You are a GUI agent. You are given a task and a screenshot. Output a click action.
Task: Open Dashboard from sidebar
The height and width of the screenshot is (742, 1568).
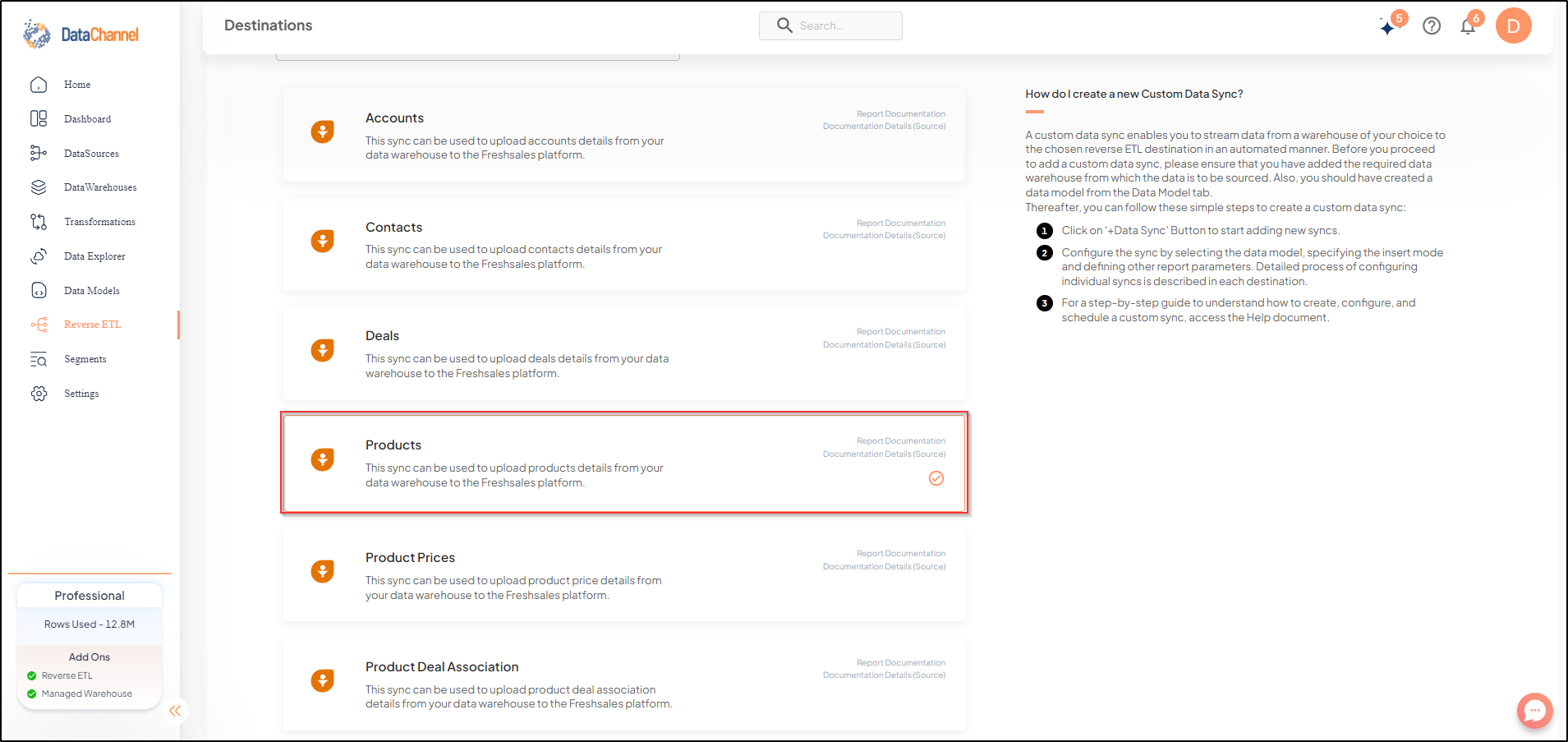88,119
